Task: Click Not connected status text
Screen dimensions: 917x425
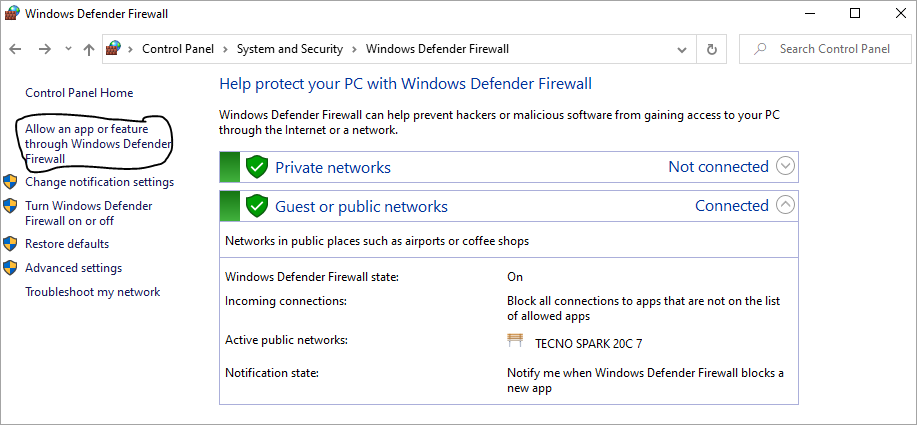Action: tap(718, 167)
